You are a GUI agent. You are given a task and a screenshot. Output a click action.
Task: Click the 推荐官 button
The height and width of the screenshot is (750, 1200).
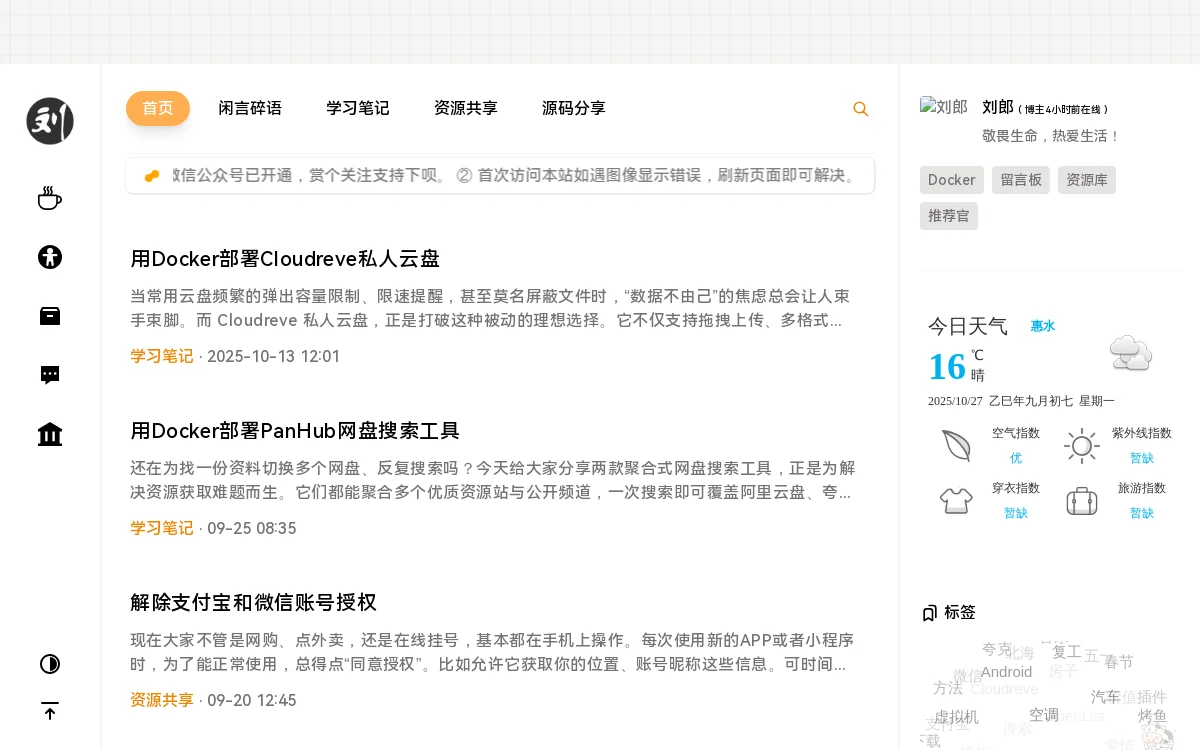click(948, 216)
